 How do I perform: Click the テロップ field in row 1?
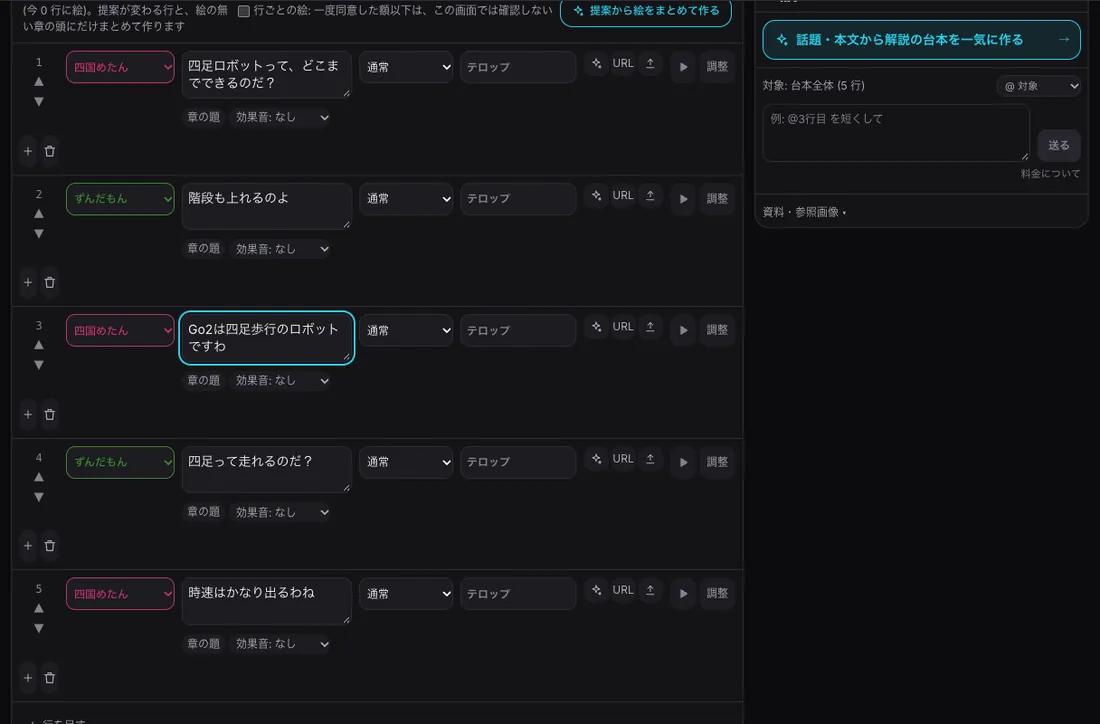tap(518, 67)
